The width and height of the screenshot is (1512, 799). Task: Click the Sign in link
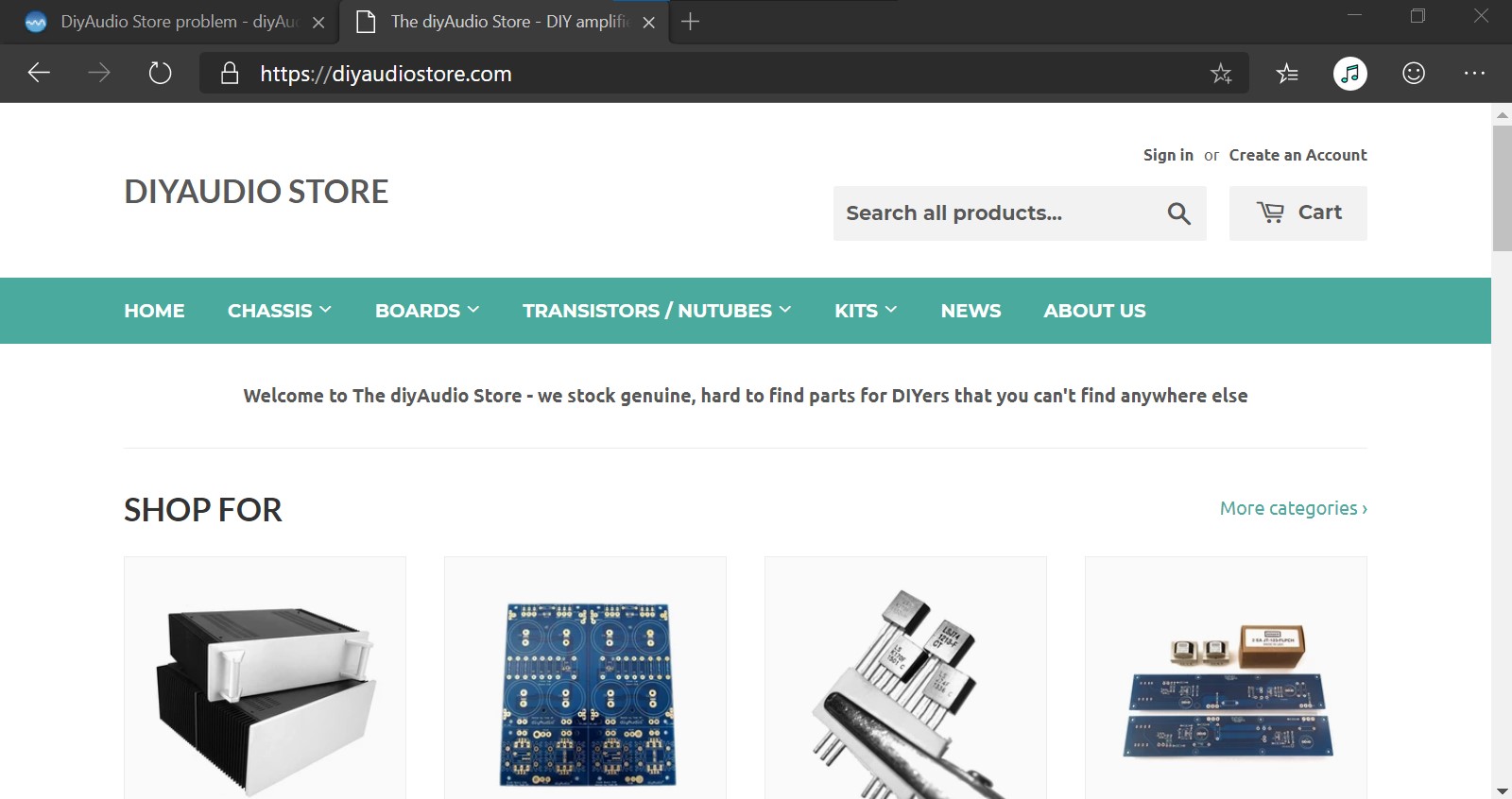1168,155
